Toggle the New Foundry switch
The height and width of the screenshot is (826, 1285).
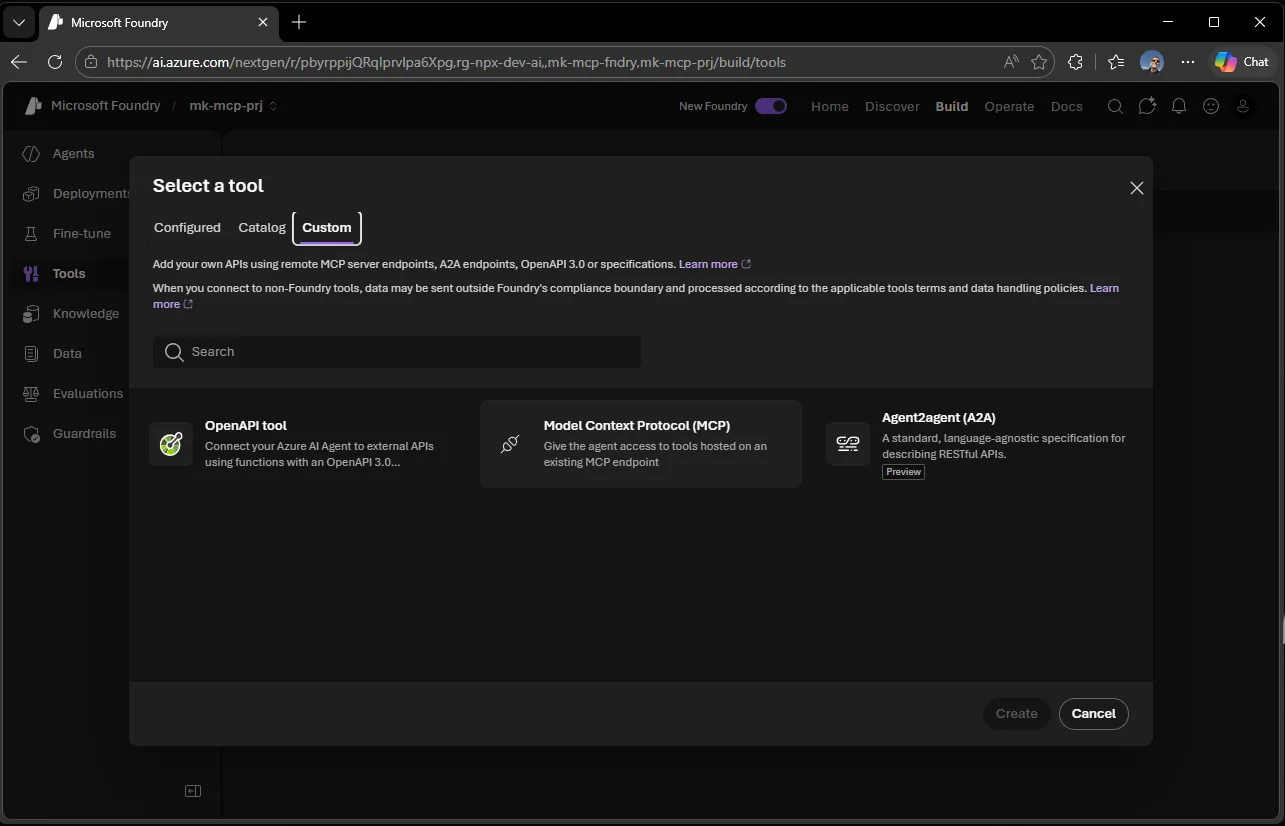pos(771,106)
